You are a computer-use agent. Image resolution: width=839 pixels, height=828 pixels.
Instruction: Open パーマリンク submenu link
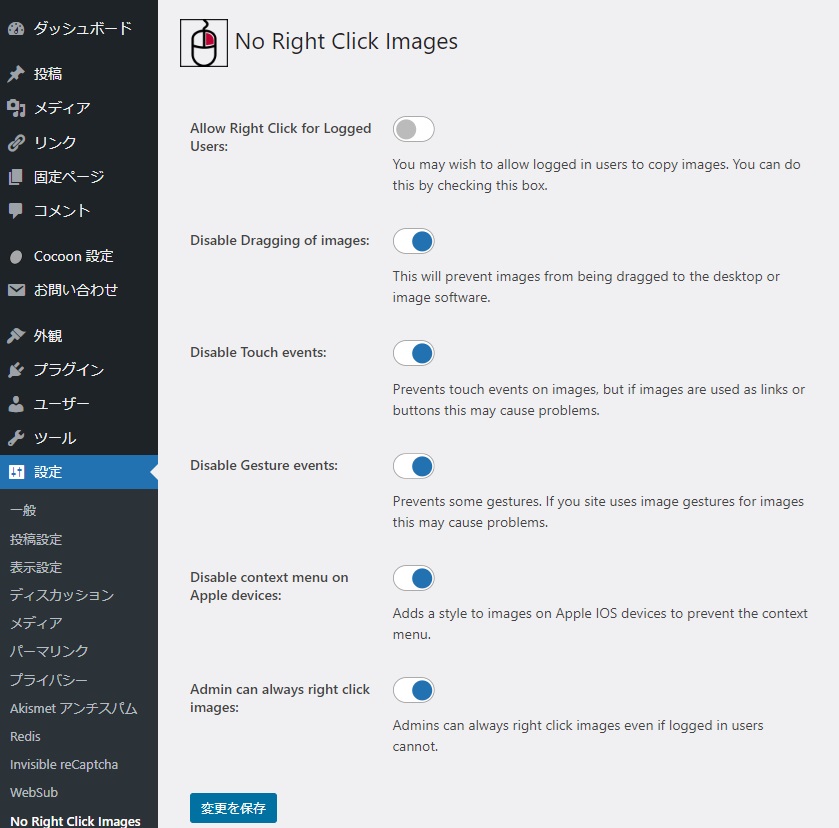point(49,651)
